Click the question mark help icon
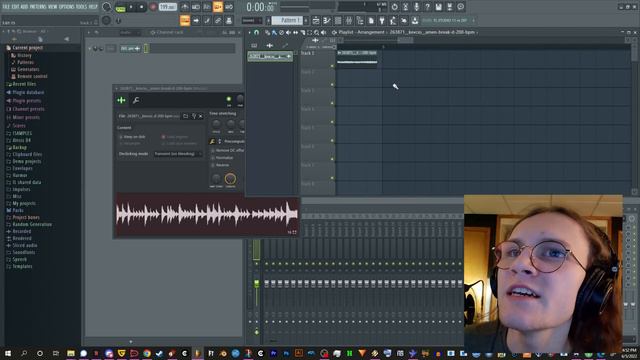Viewport: 640px width, 360px height. [427, 7]
